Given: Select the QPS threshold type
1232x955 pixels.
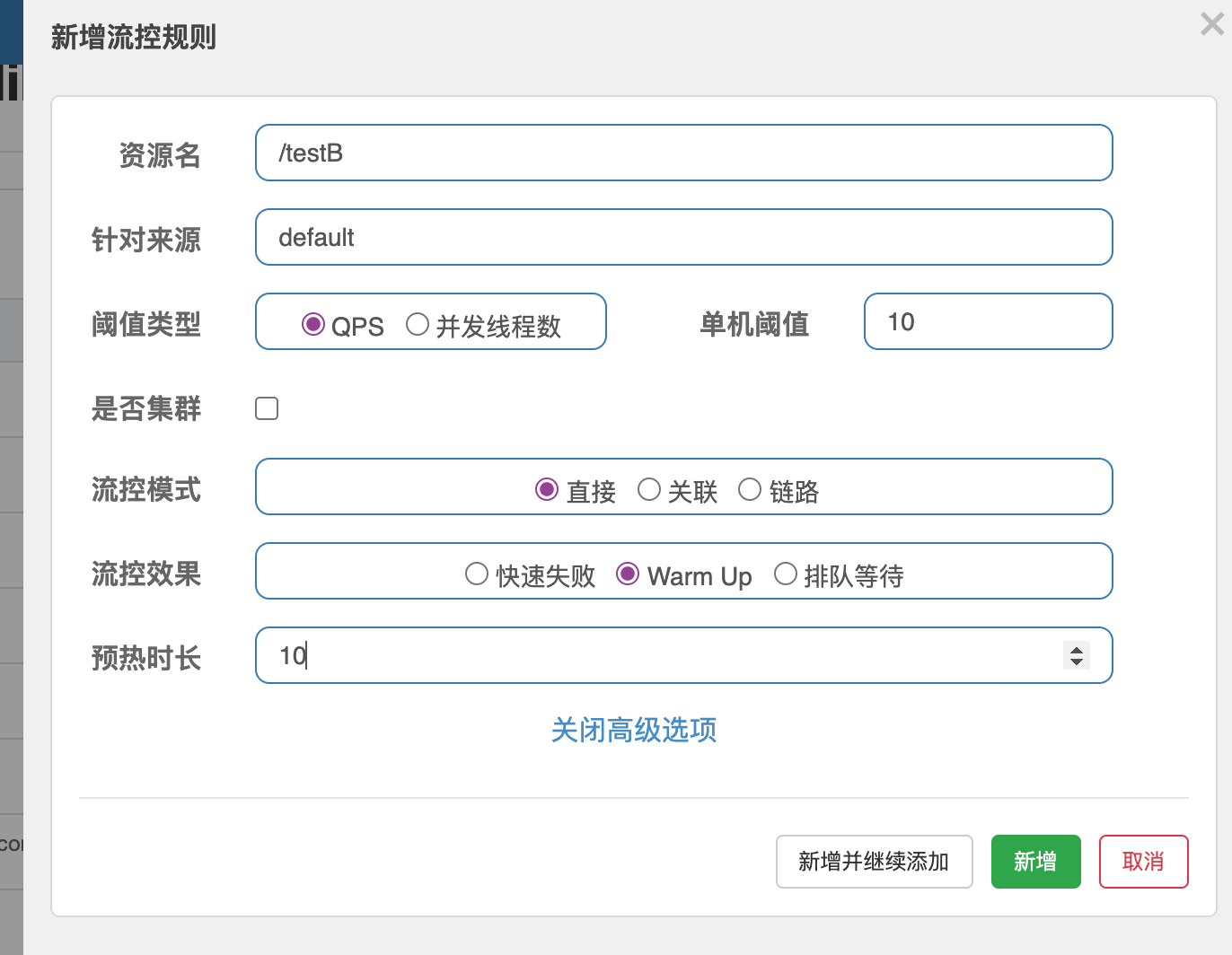Looking at the screenshot, I should 312,324.
